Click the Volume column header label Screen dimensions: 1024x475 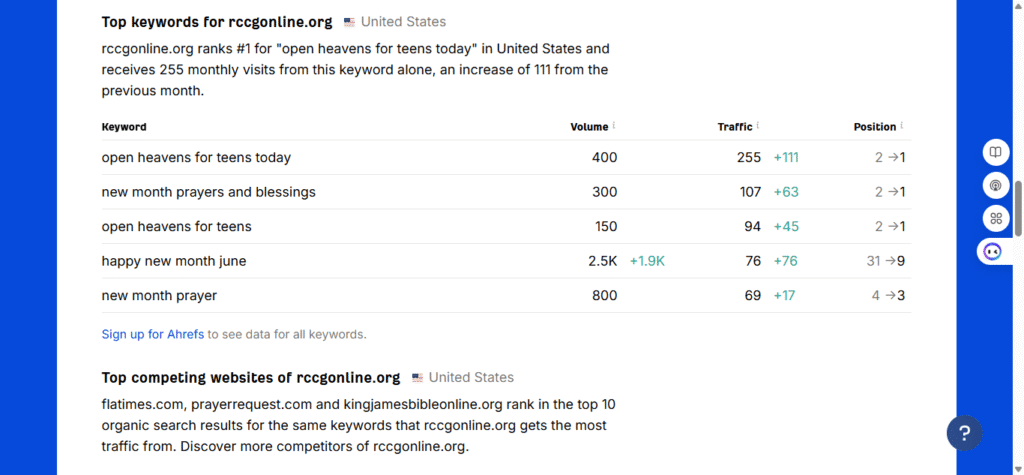589,127
